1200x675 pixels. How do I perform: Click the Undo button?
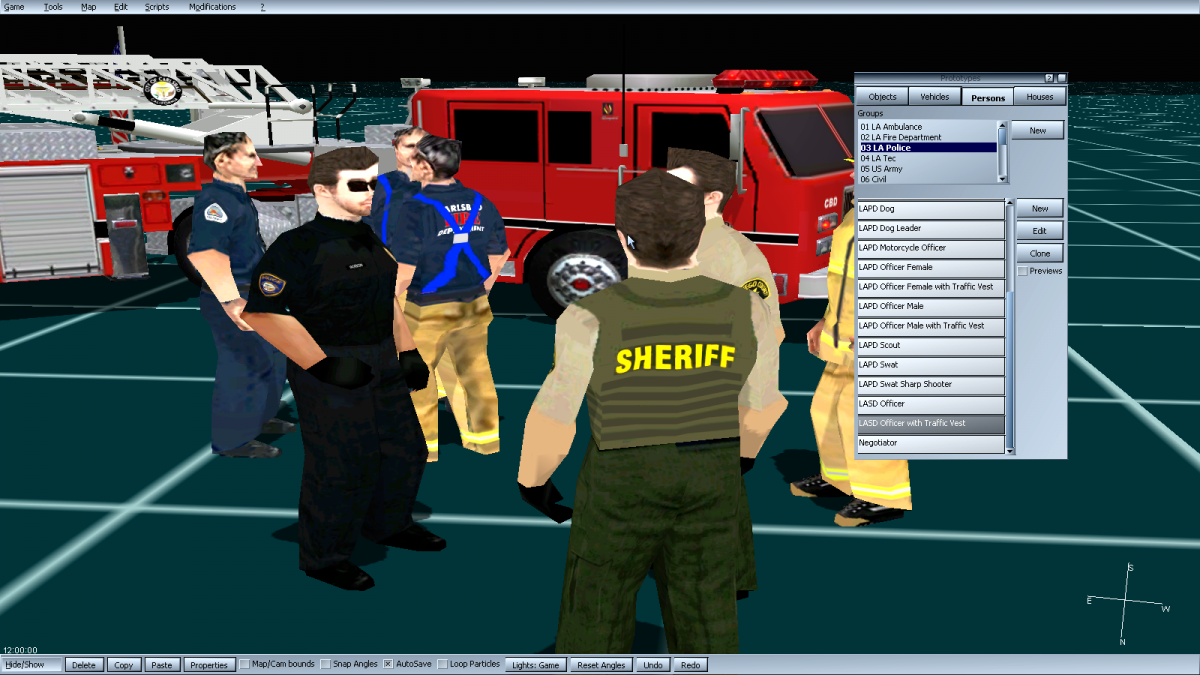pos(652,665)
